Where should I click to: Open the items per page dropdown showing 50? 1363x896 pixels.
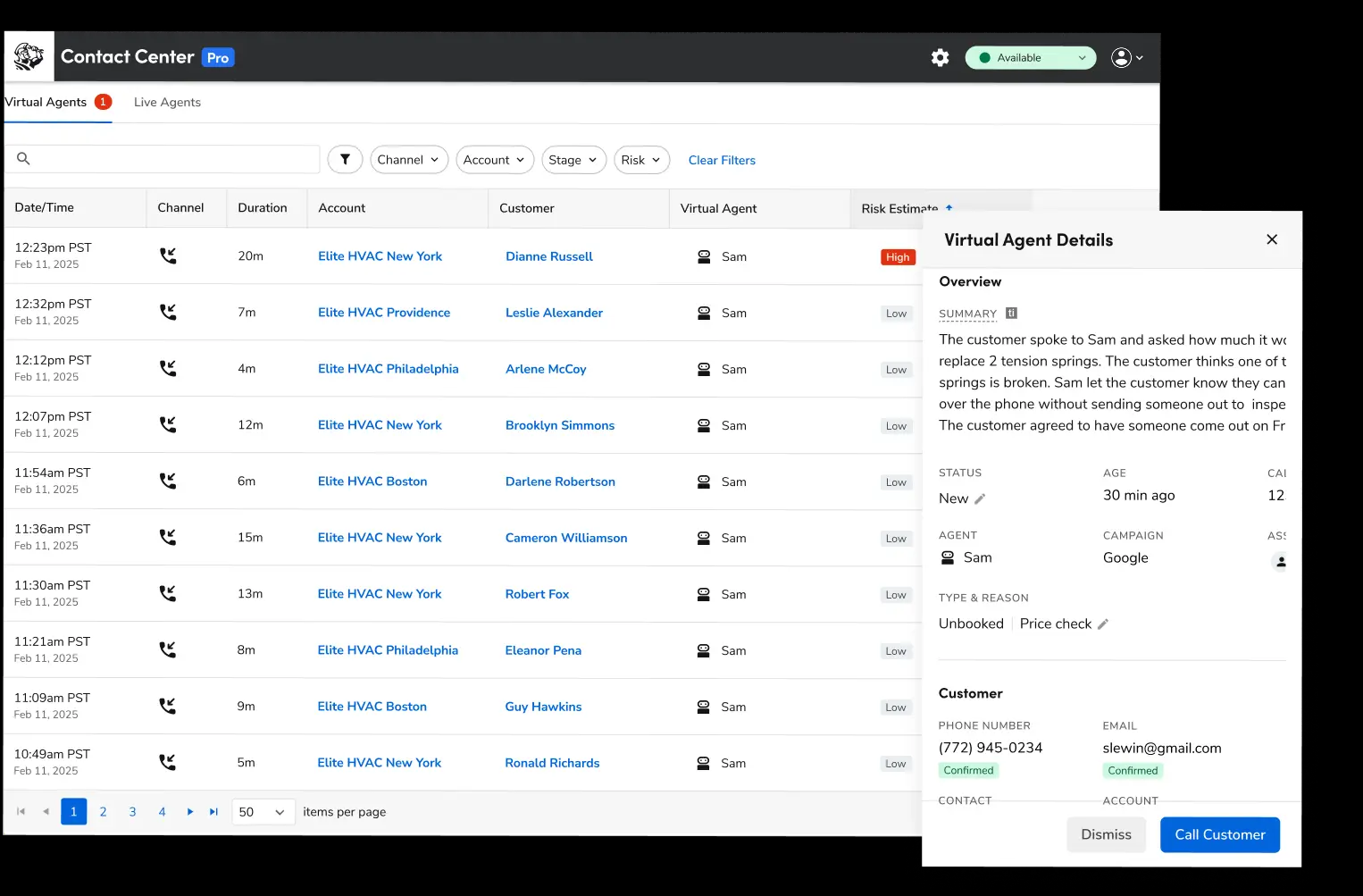point(263,811)
